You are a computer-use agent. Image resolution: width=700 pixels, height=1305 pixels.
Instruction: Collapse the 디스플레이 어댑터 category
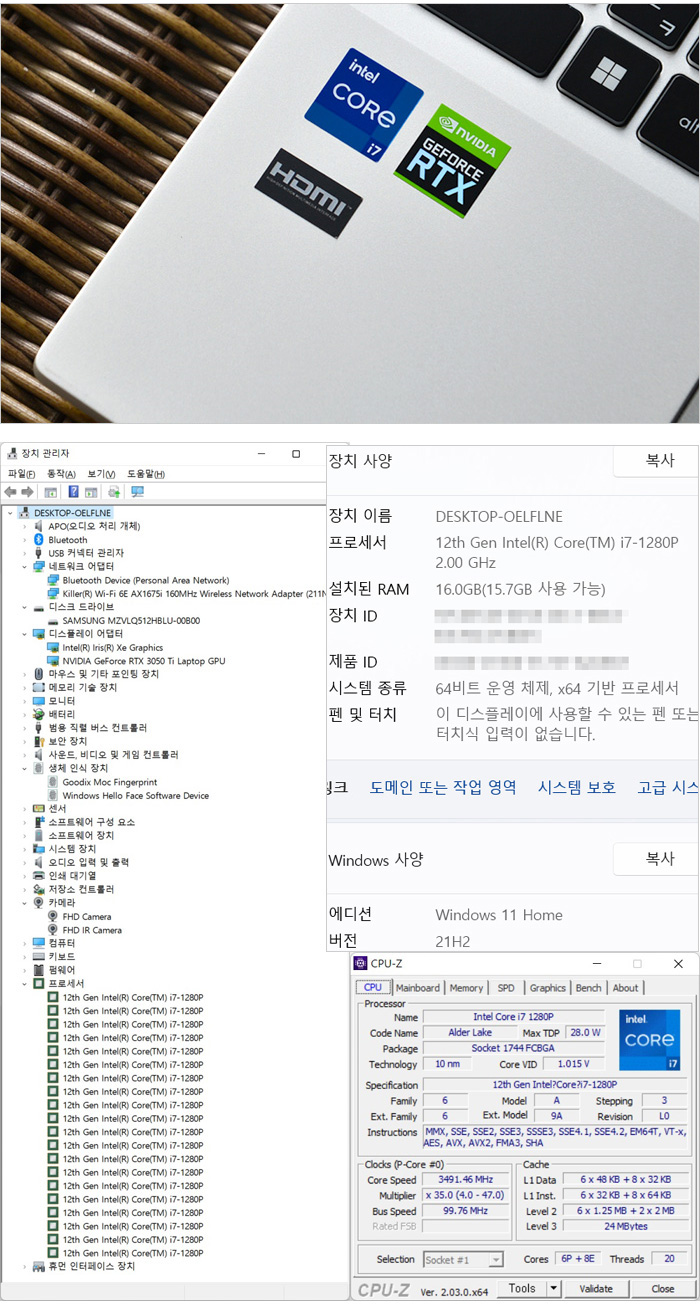tap(25, 634)
